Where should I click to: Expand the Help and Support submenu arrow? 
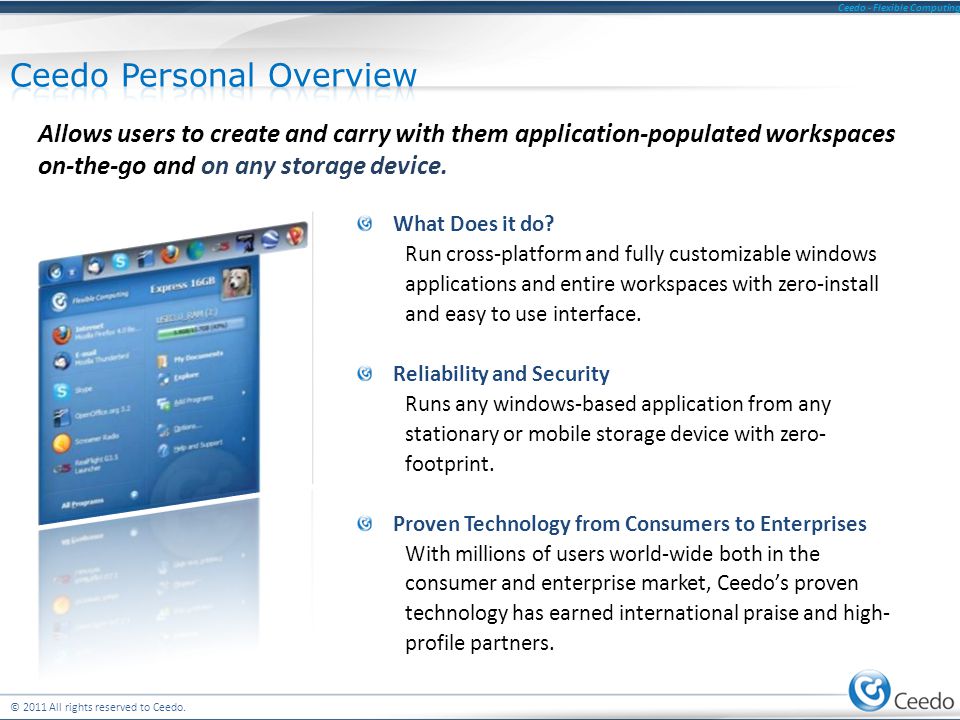(x=244, y=439)
